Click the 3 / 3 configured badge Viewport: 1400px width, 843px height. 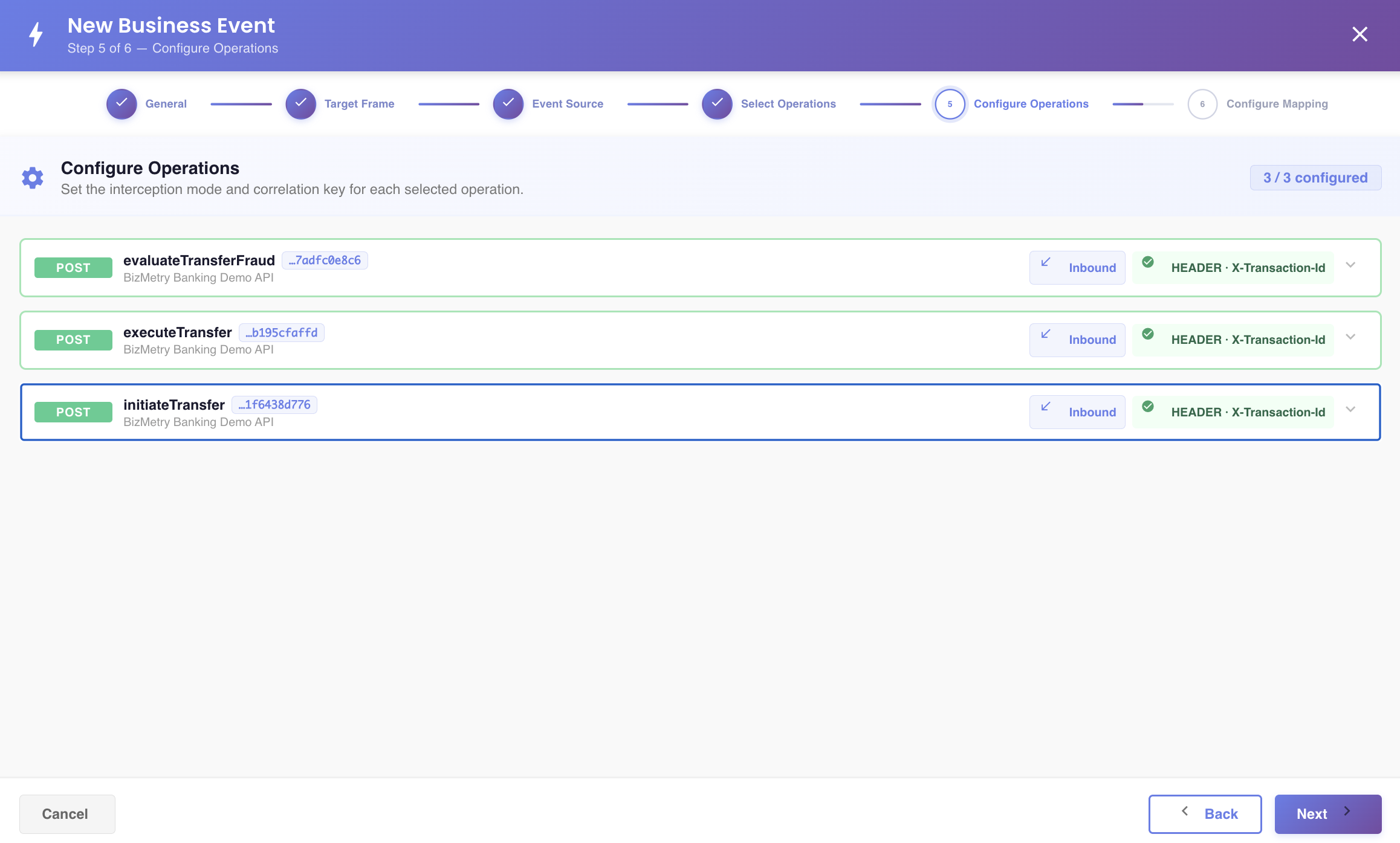tap(1315, 178)
